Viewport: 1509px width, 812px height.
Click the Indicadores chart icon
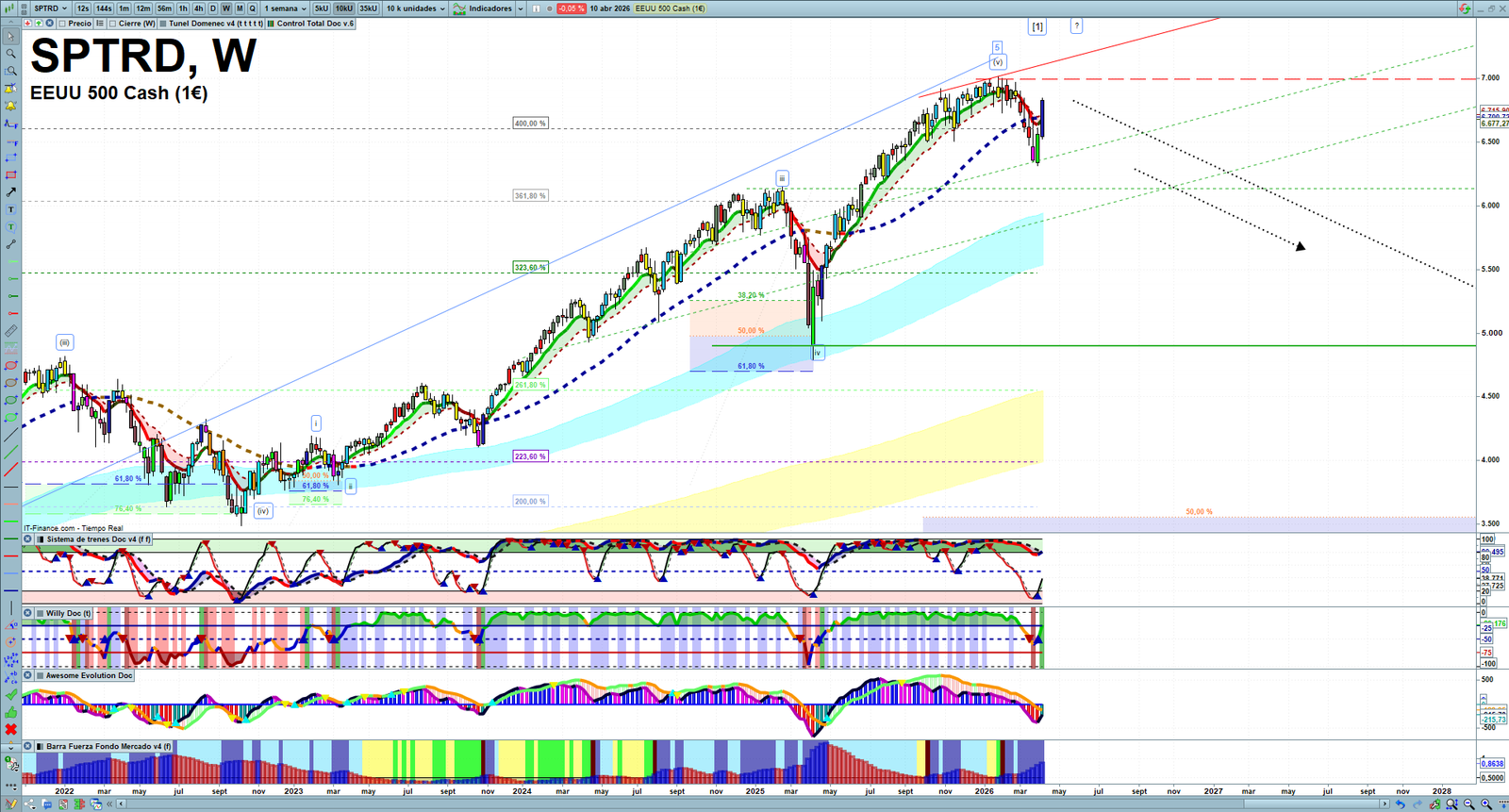click(x=459, y=8)
